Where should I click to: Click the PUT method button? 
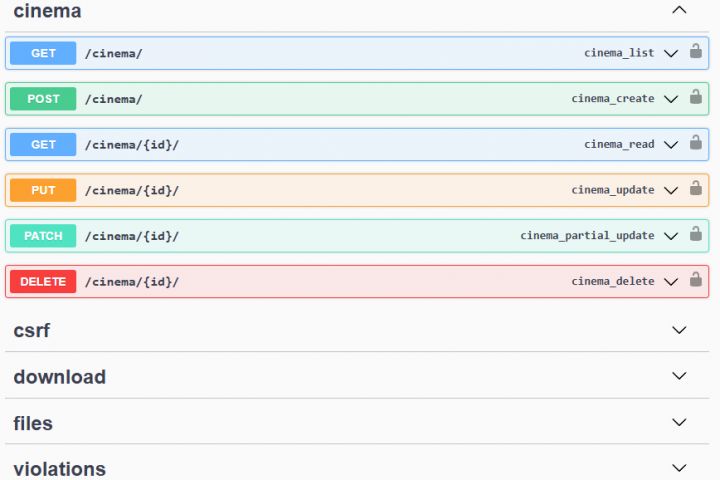43,190
